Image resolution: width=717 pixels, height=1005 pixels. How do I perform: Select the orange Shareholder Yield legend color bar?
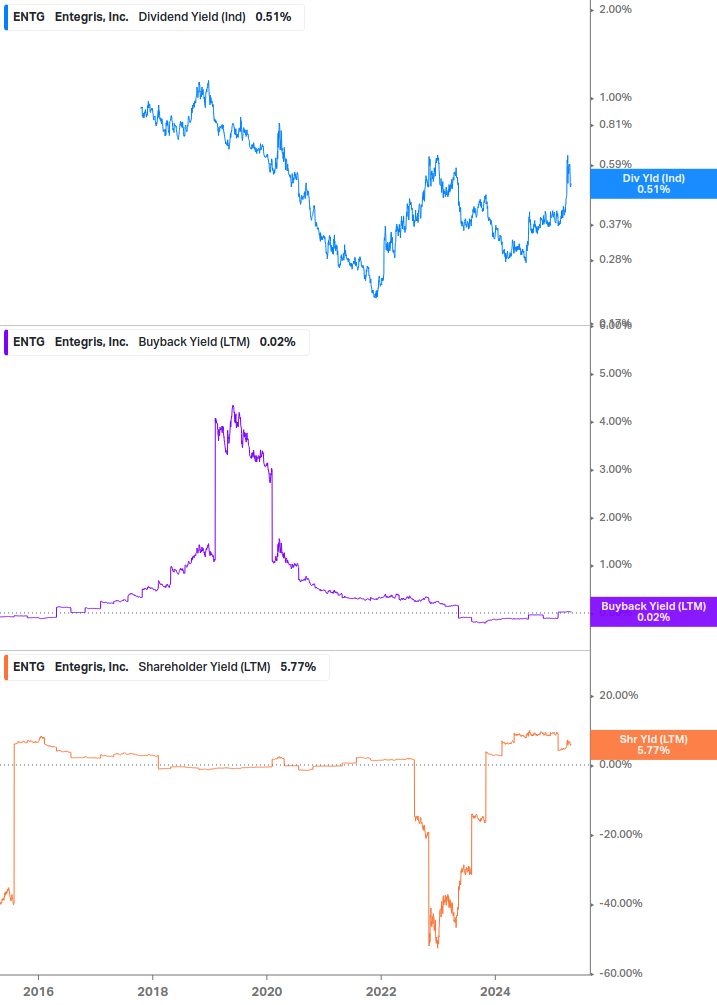6,667
